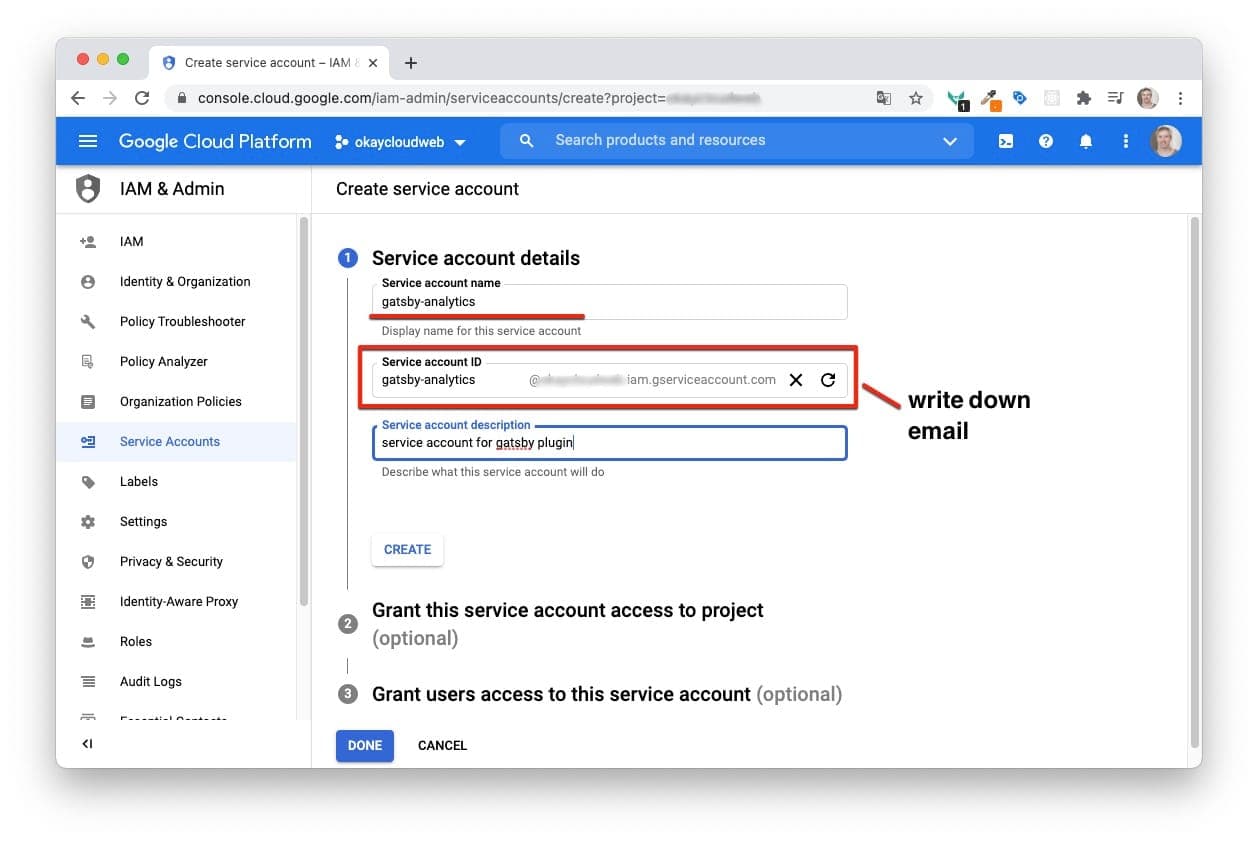Viewport: 1258px width, 842px height.
Task: Click the sidebar vertical scrollbar
Action: click(304, 411)
